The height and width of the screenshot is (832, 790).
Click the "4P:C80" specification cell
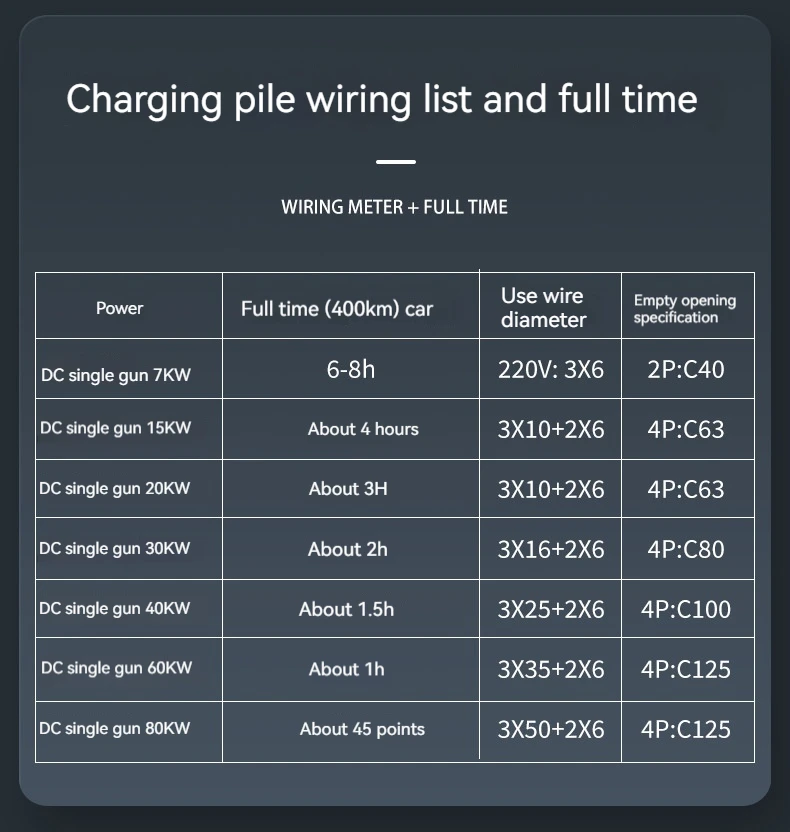(686, 549)
